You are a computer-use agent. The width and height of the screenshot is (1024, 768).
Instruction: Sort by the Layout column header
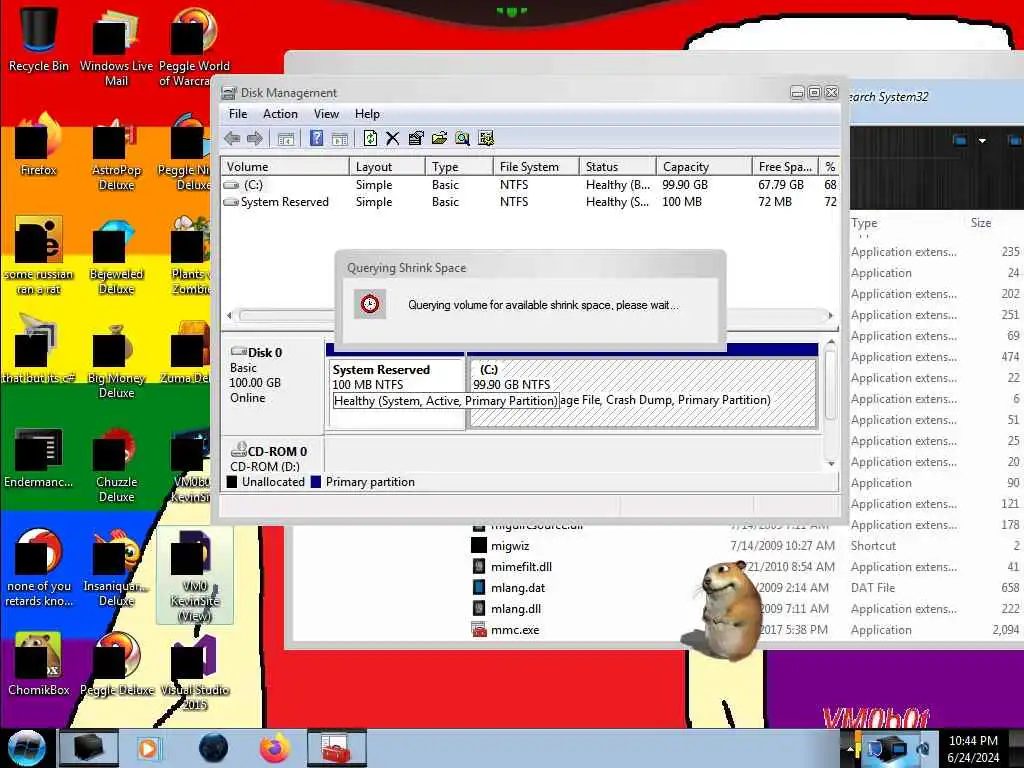click(x=387, y=167)
